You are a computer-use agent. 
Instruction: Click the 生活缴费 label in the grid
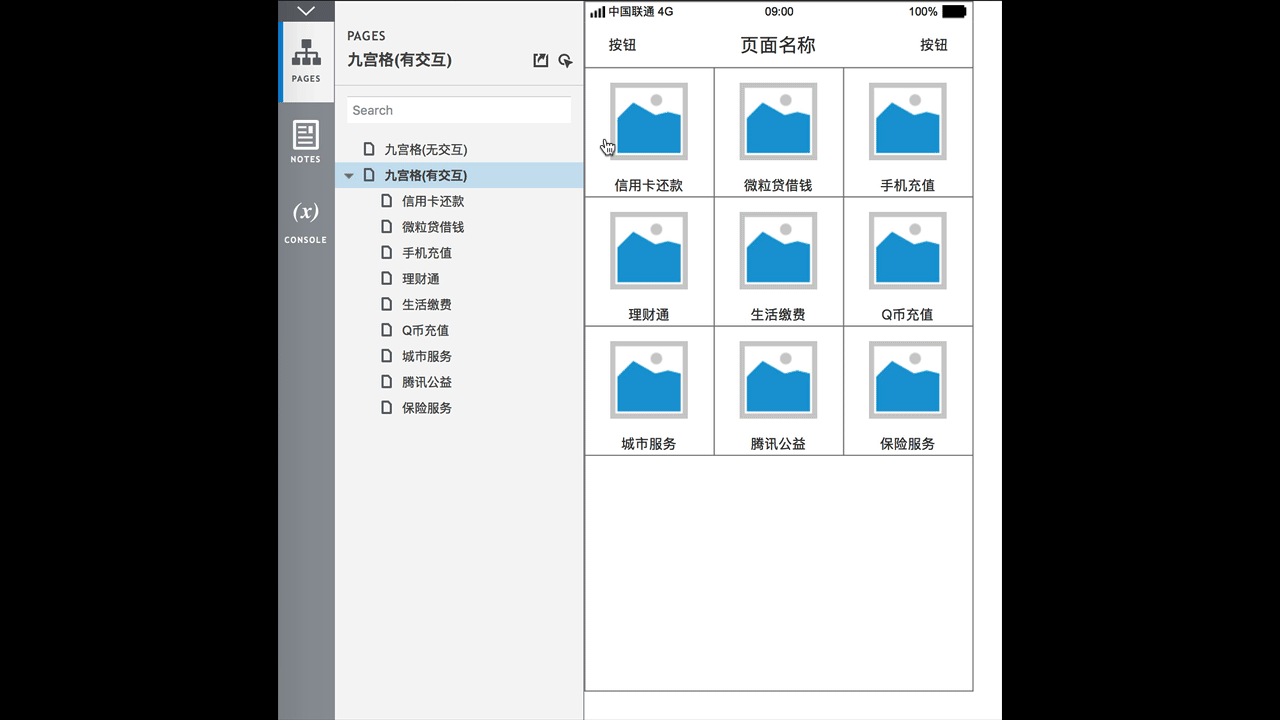click(x=778, y=314)
